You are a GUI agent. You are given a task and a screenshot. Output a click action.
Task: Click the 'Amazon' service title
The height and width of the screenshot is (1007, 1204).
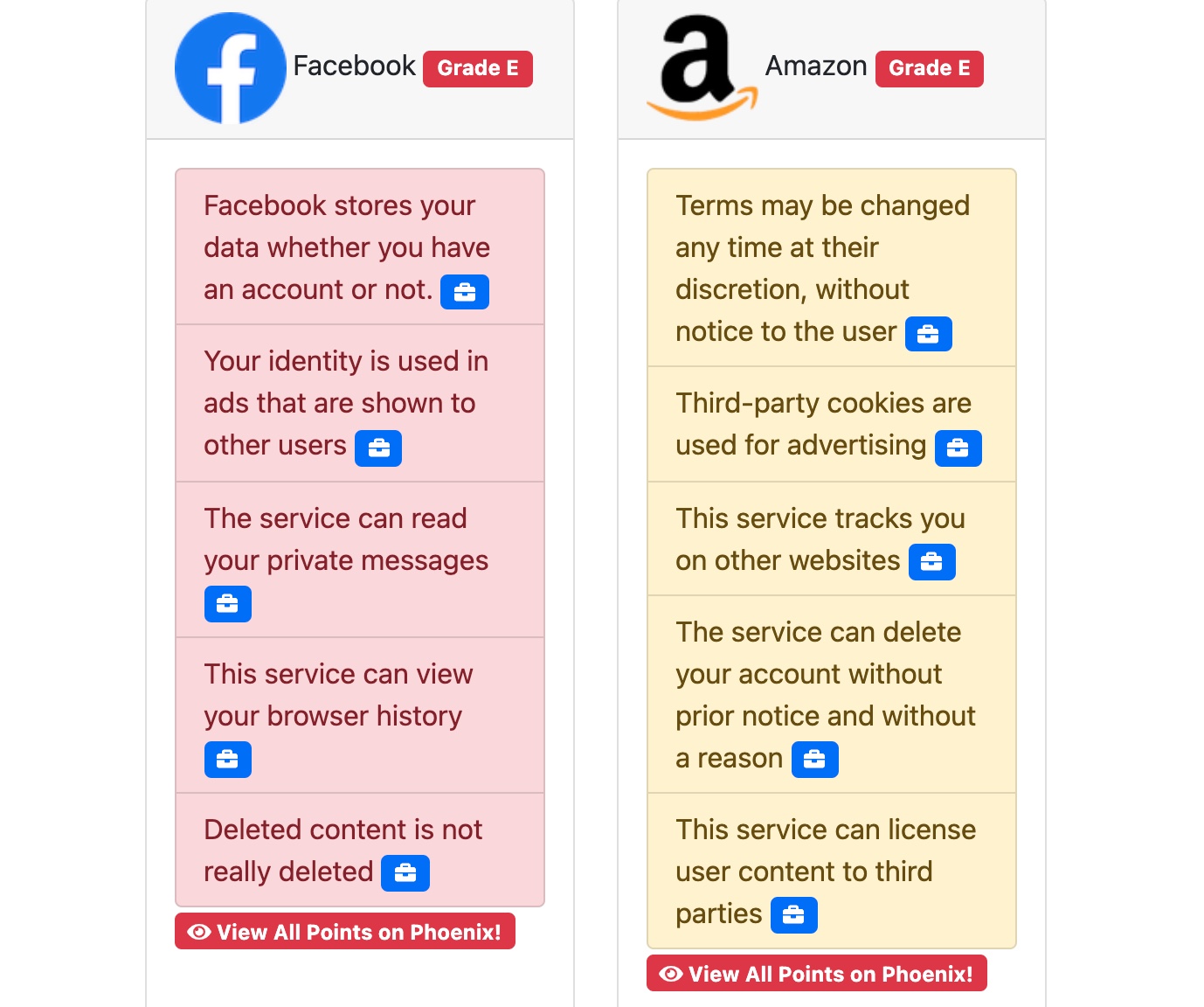click(816, 66)
